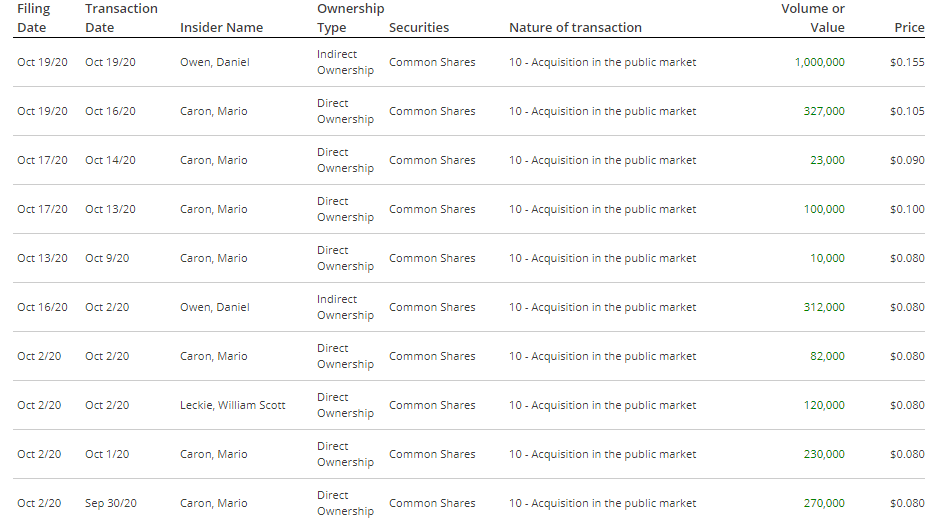Click the Nature of transaction header
The height and width of the screenshot is (527, 947).
pyautogui.click(x=575, y=28)
